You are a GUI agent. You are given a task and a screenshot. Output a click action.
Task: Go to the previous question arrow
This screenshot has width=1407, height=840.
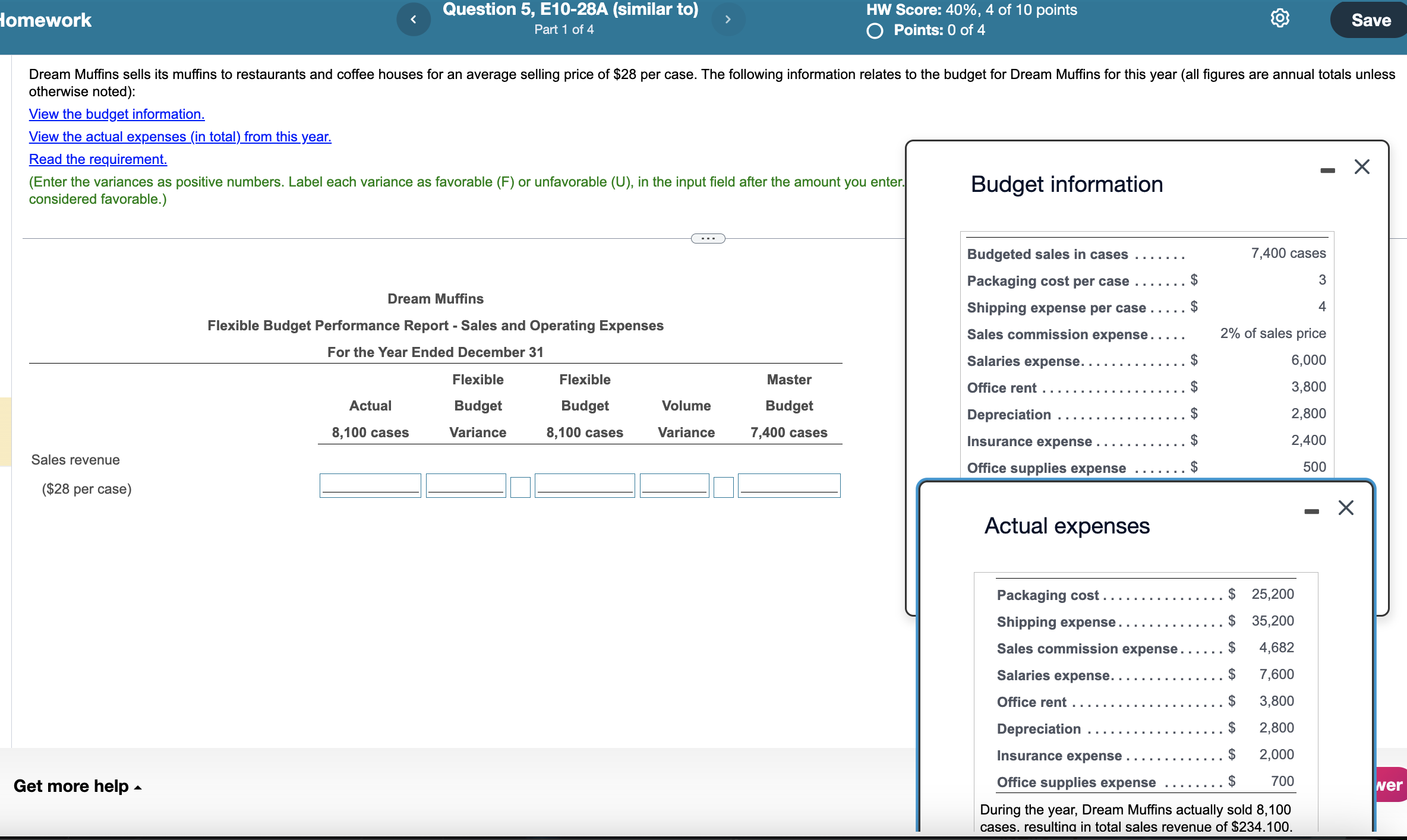click(x=413, y=20)
